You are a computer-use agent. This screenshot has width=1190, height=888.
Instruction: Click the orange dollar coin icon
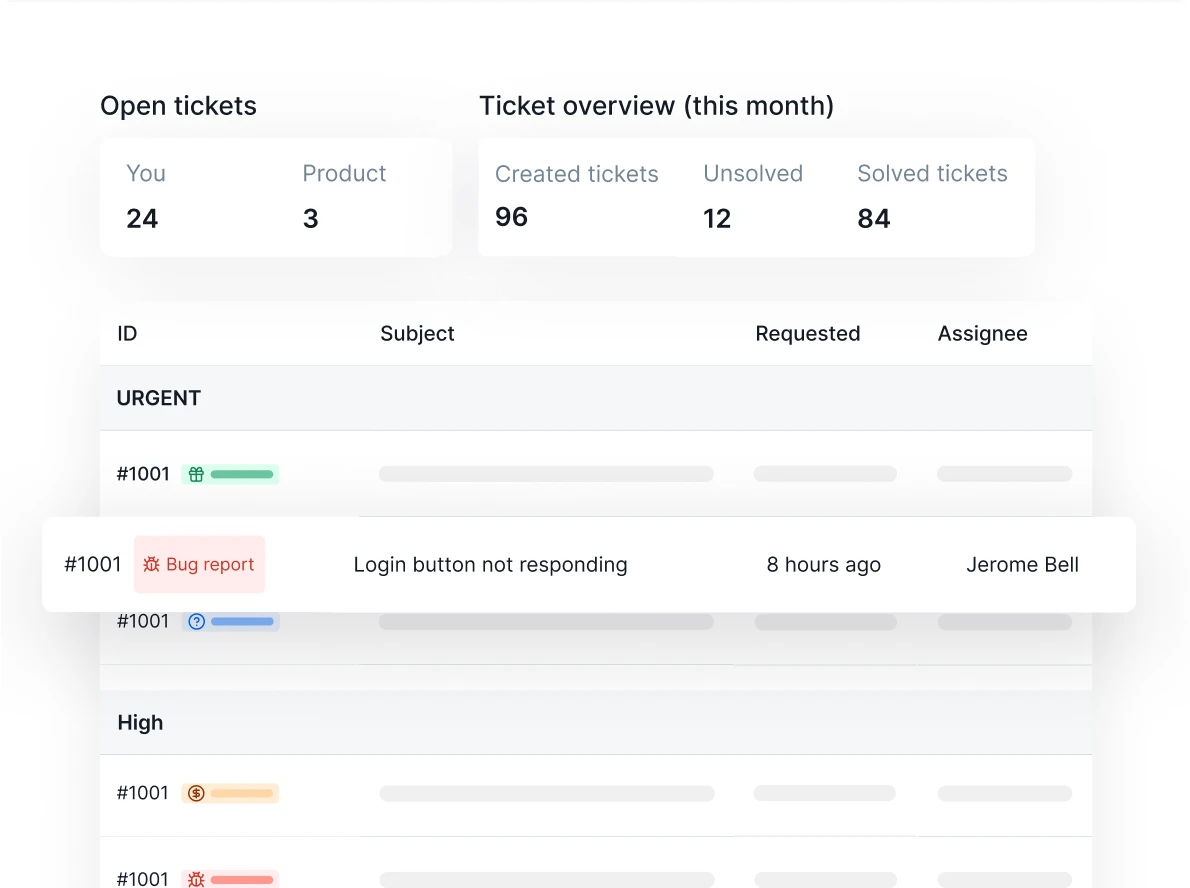tap(197, 793)
